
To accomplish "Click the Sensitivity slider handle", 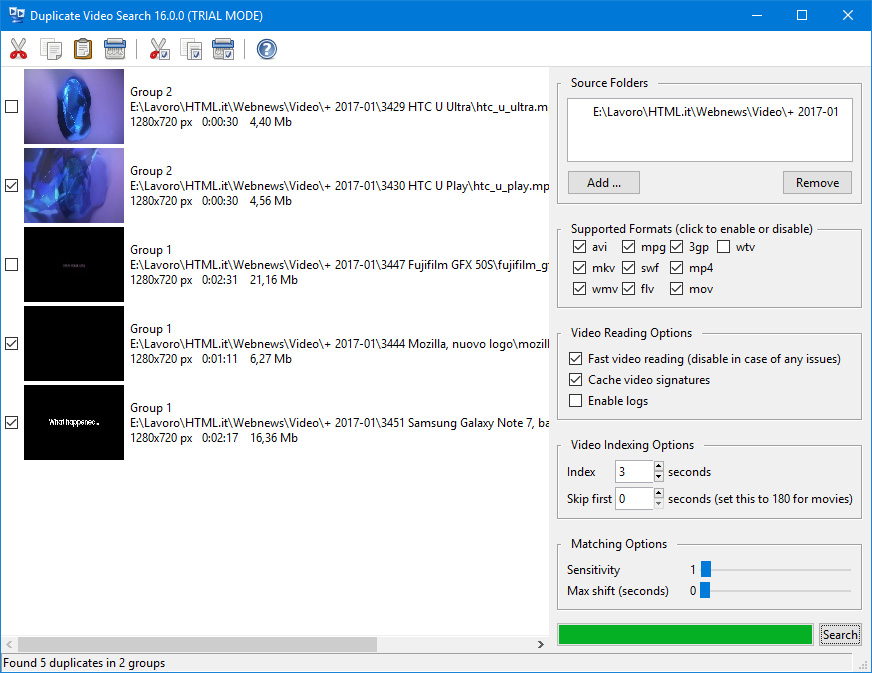I will [705, 570].
